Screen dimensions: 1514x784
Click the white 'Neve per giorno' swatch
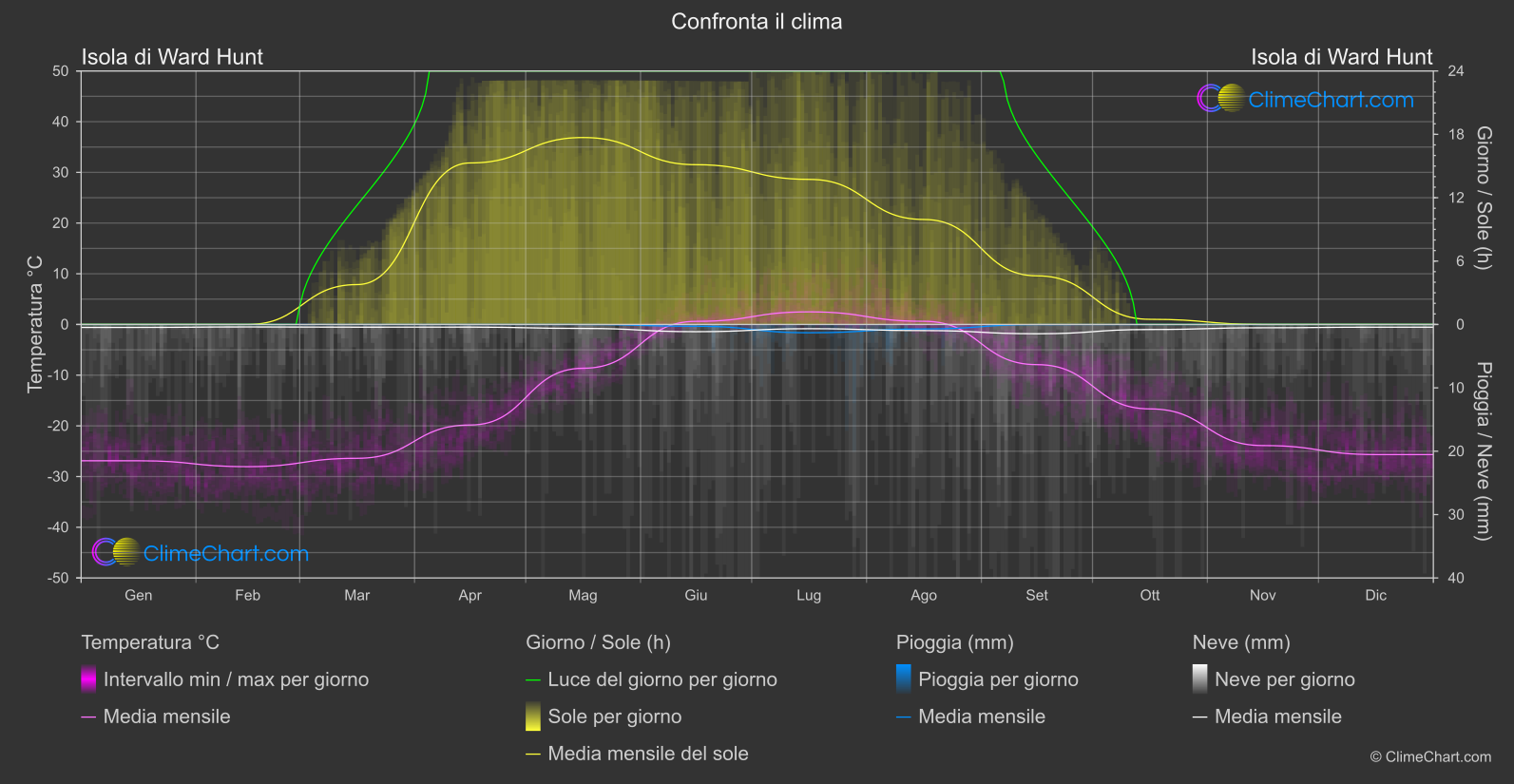tap(1200, 679)
